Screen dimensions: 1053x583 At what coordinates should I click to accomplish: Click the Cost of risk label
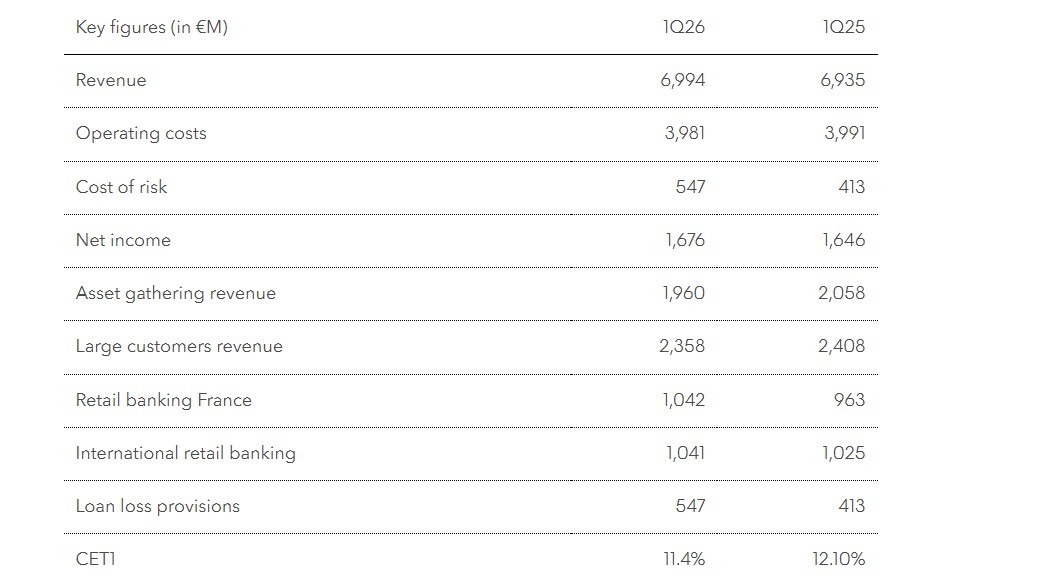coord(122,187)
